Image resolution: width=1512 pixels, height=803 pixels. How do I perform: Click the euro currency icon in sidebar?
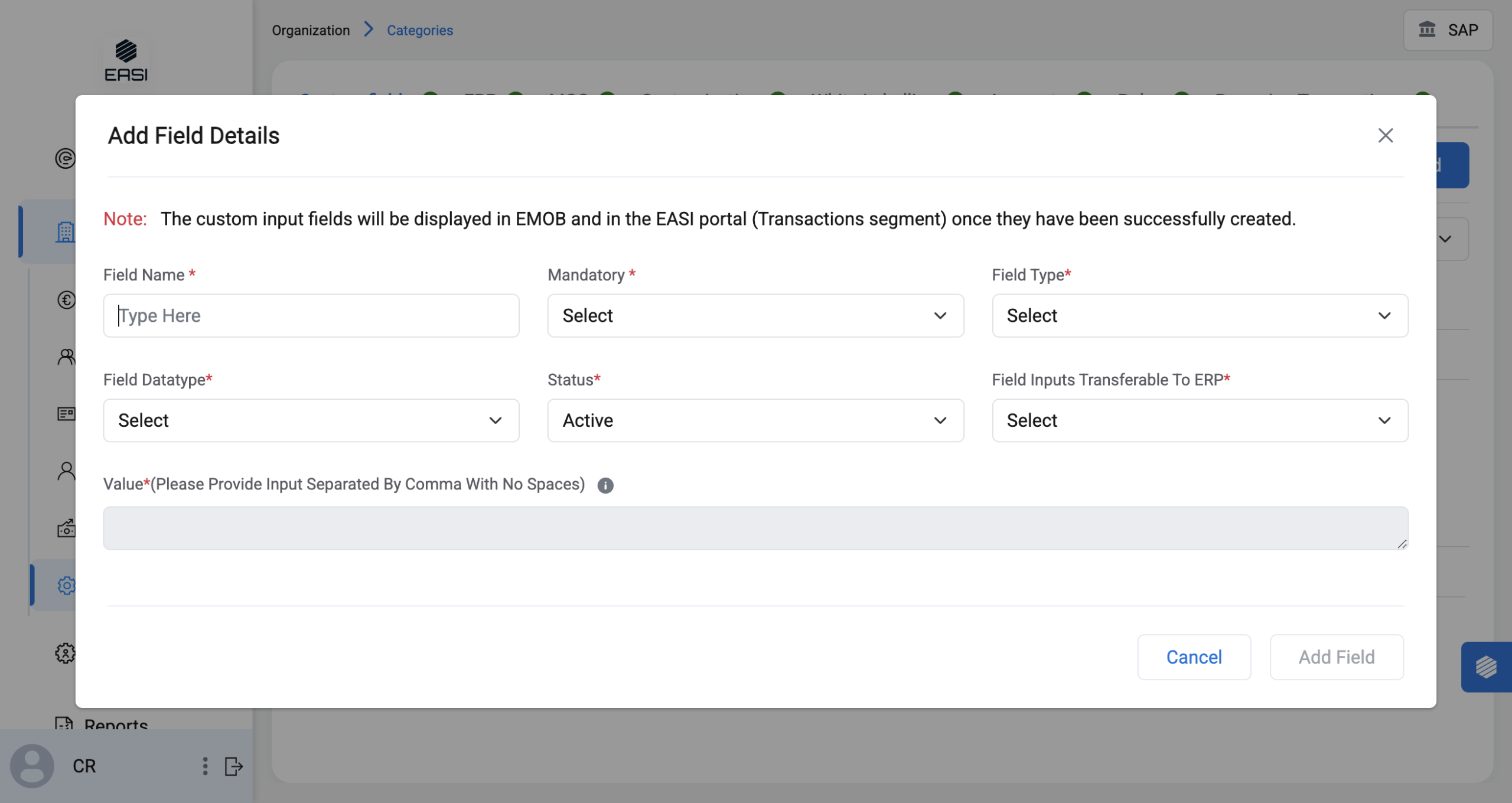pos(66,300)
